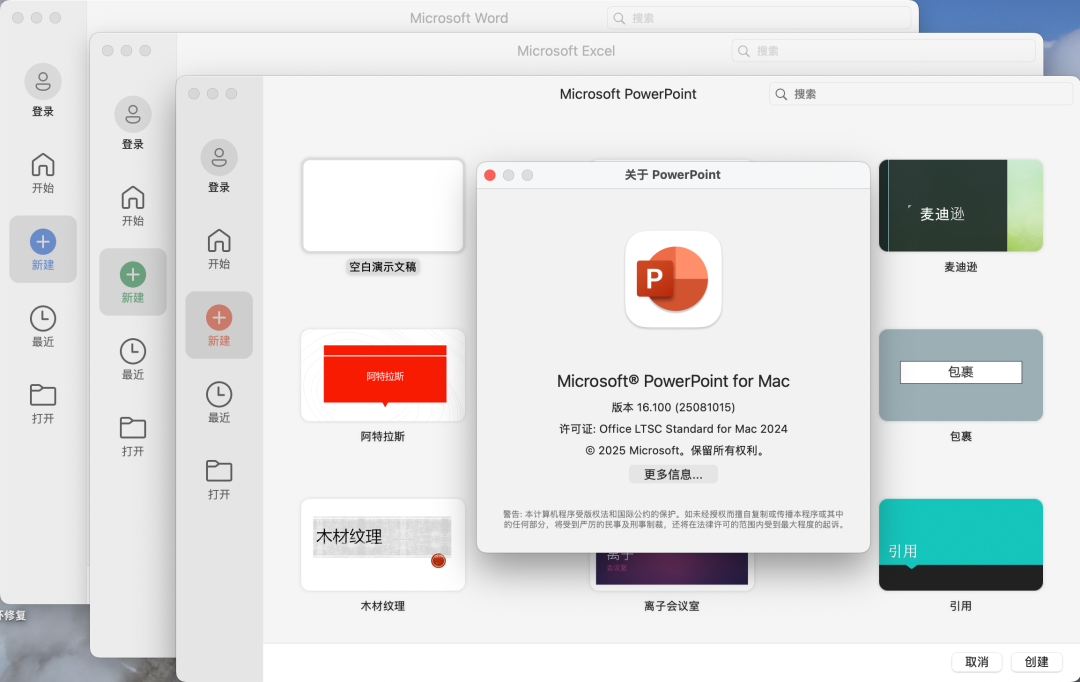Viewport: 1080px width, 682px height.
Task: Click the 包裹 caption under the template
Action: pyautogui.click(x=961, y=437)
